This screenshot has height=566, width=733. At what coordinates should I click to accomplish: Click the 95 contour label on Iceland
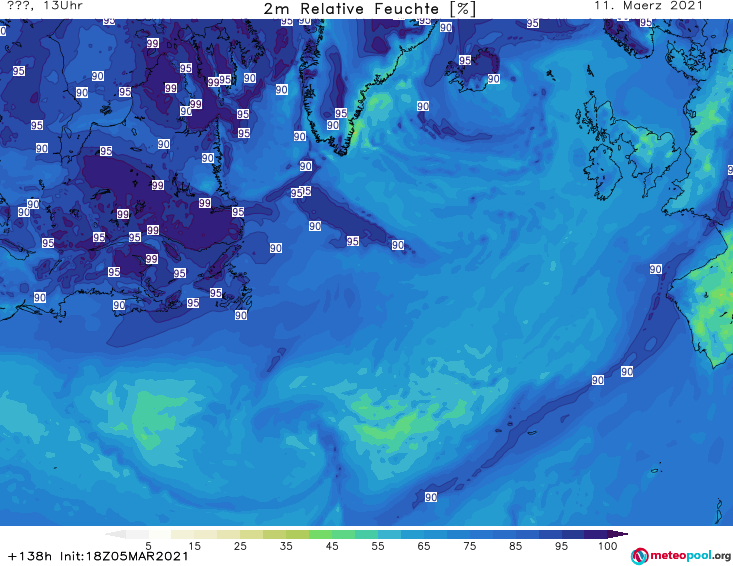[x=464, y=60]
